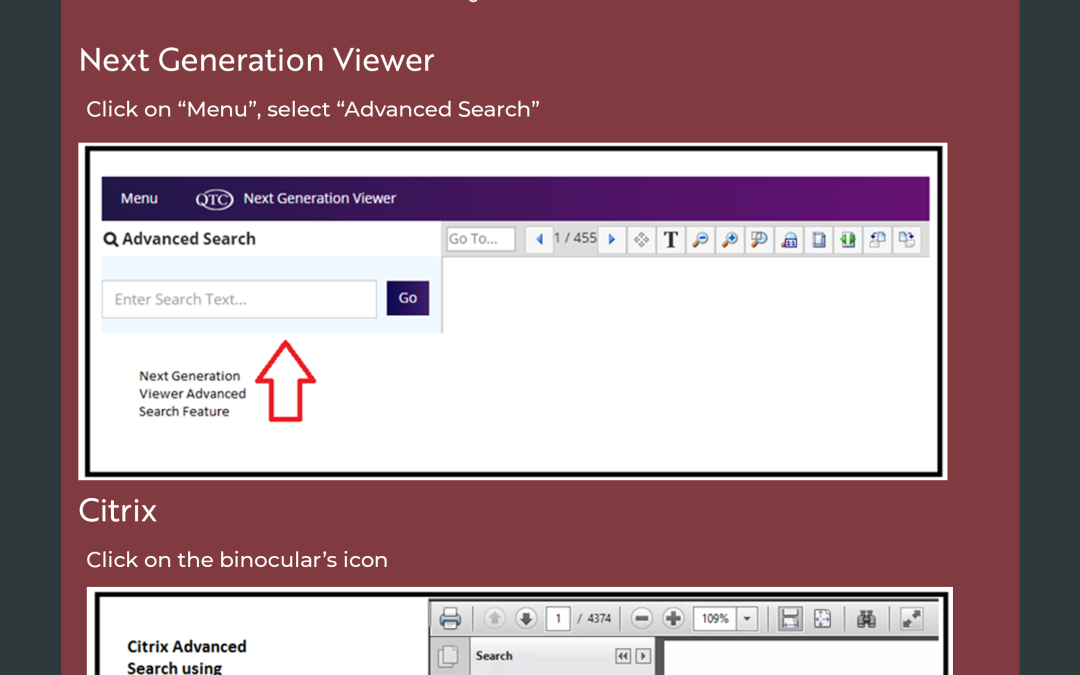Viewport: 1080px width, 675px height.
Task: Click the zoom to area magnifier icon
Action: (x=759, y=239)
